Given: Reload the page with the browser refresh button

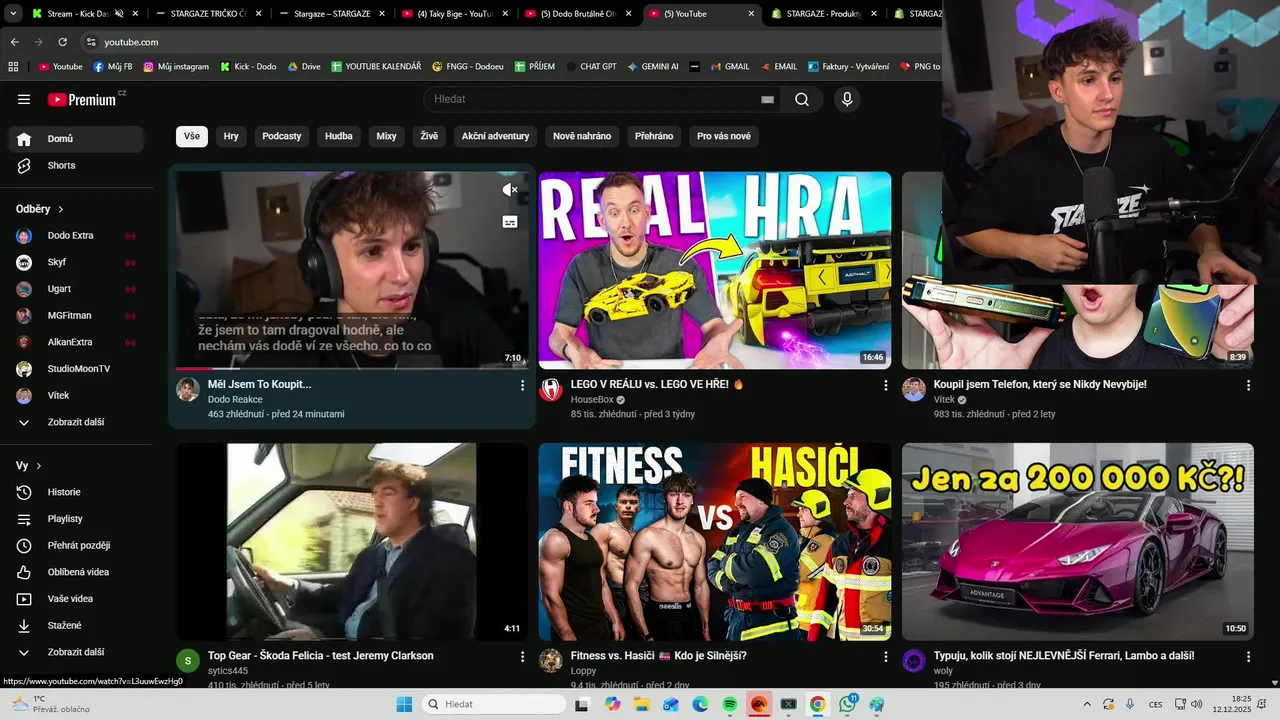Looking at the screenshot, I should [x=62, y=42].
